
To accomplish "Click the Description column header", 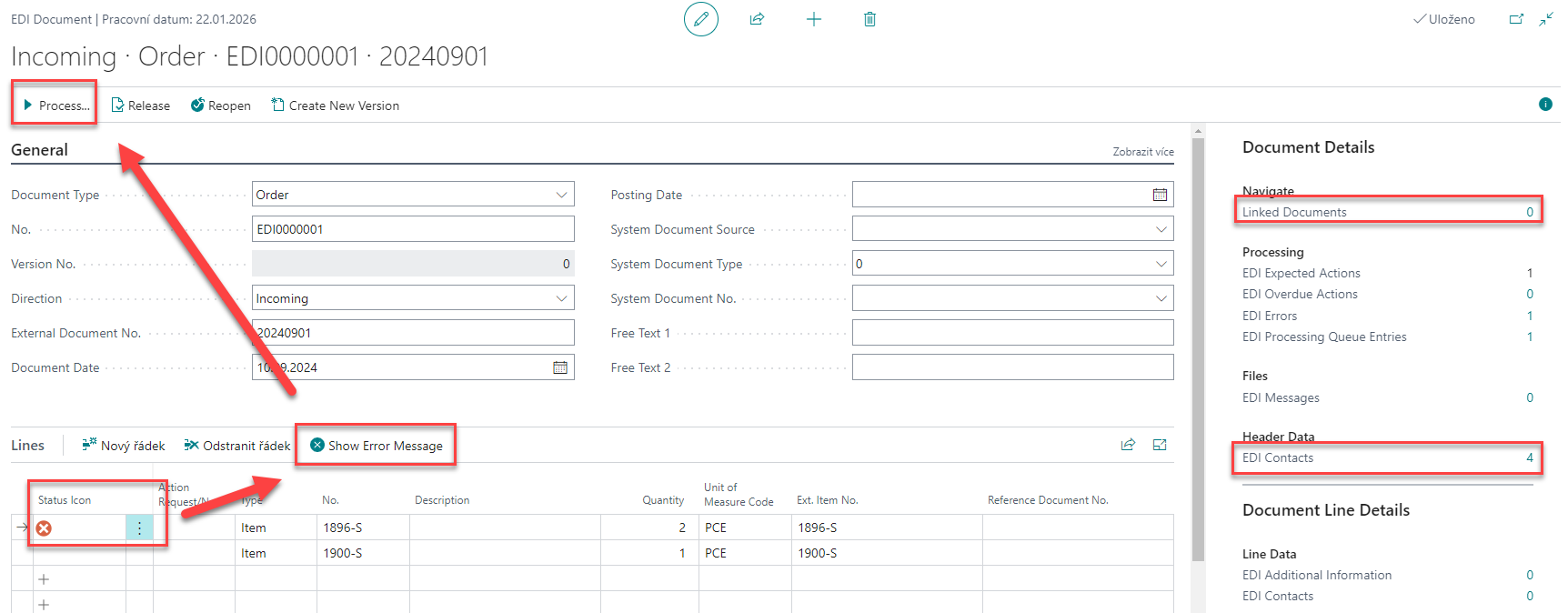I will 442,500.
